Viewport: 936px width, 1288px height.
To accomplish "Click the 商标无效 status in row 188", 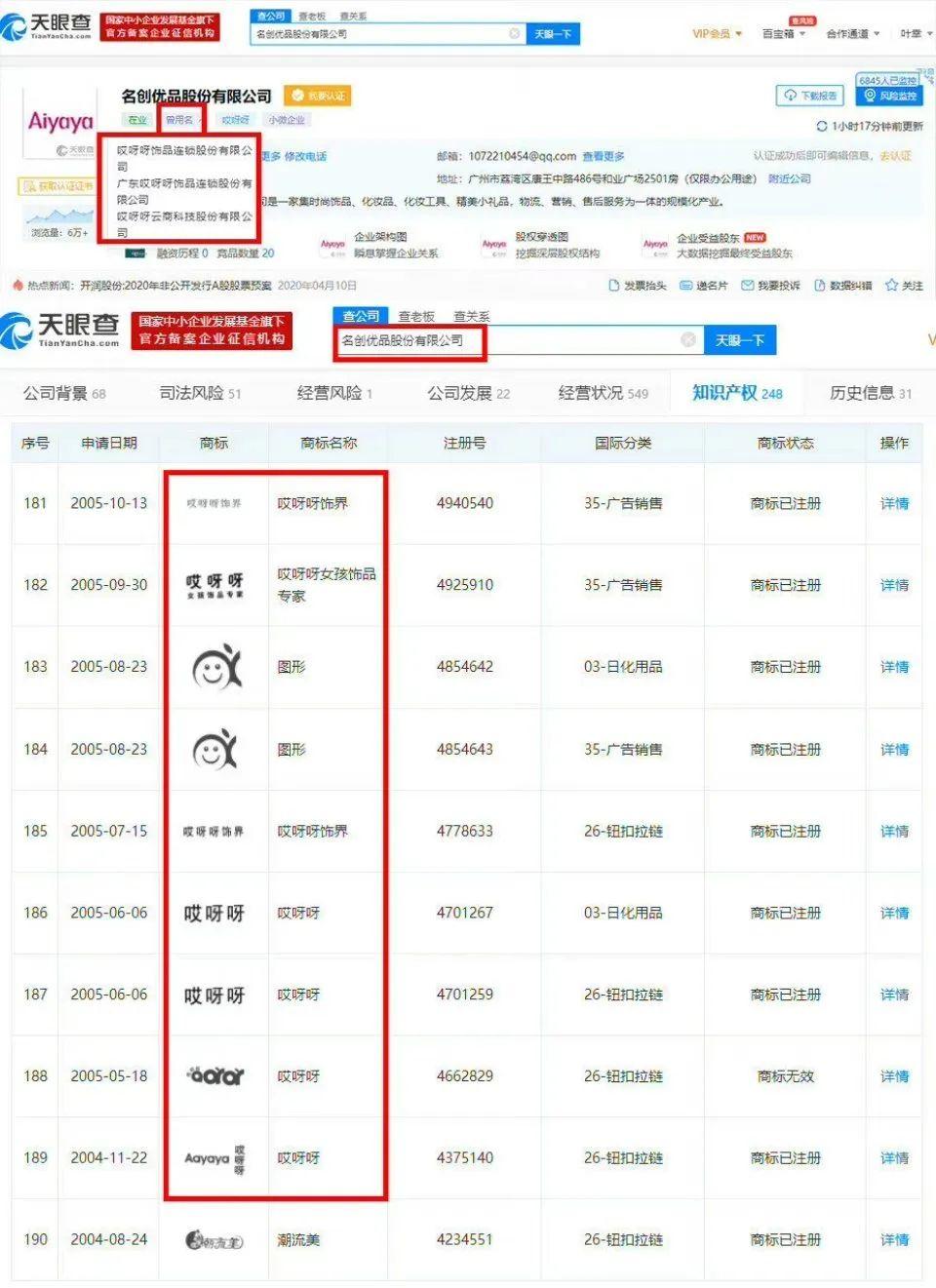I will coord(786,1076).
